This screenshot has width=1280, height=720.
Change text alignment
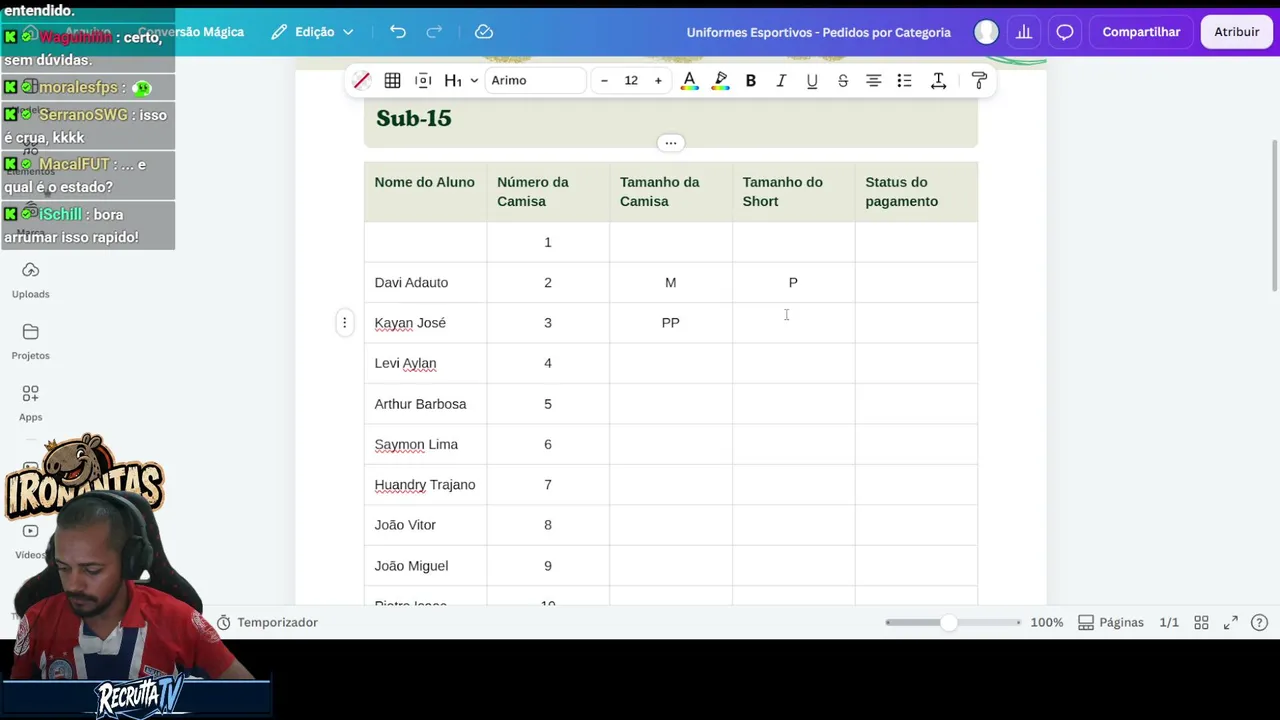pos(874,80)
